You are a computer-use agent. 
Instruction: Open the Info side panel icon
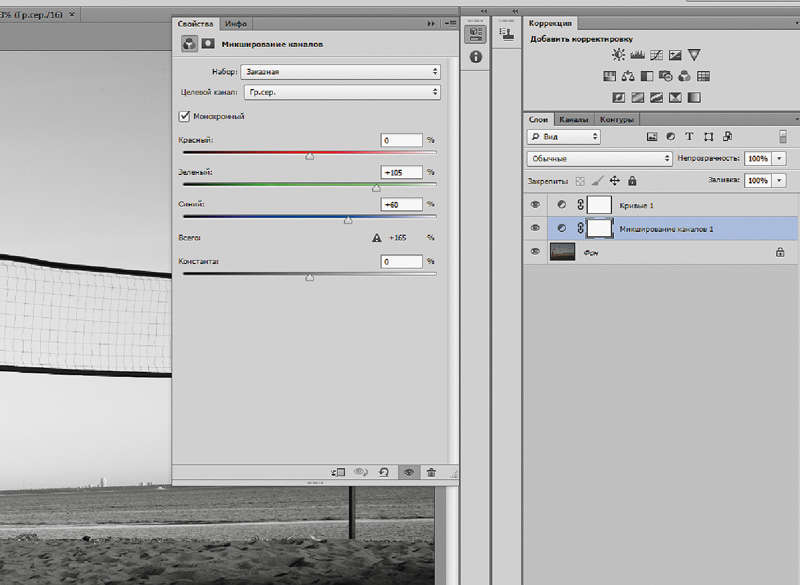pos(475,57)
